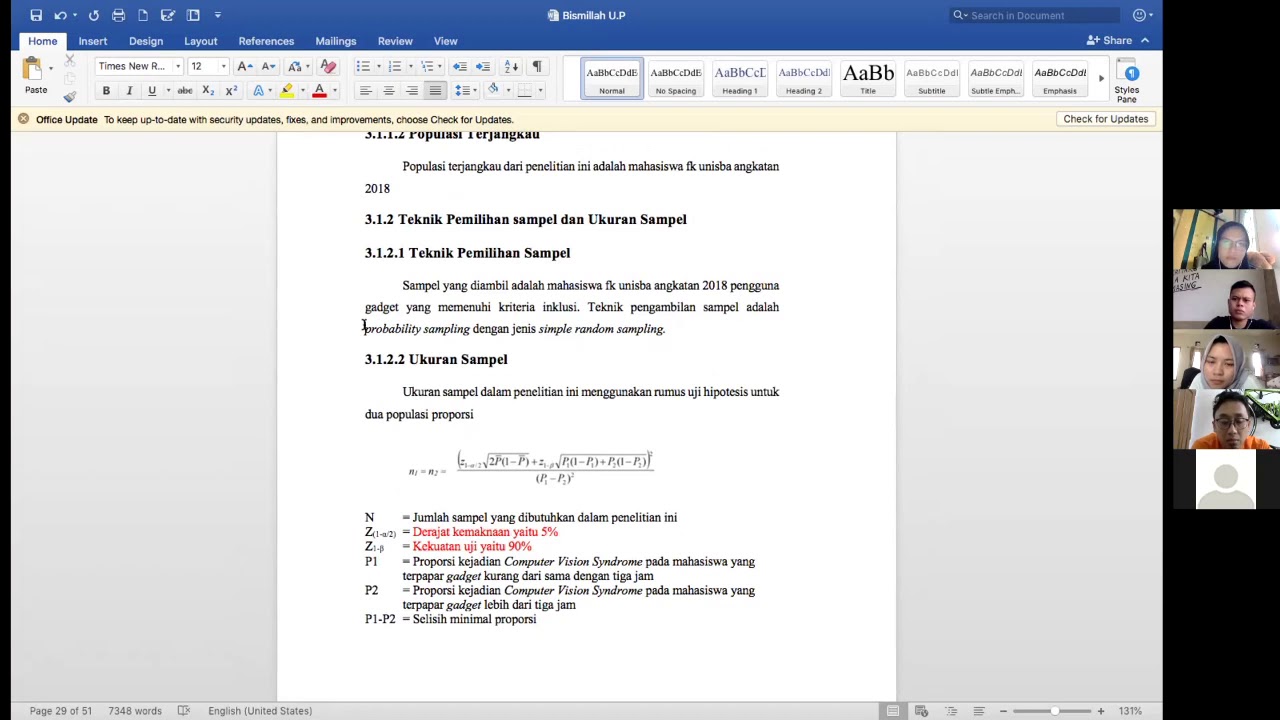The image size is (1280, 720).
Task: Change the language English (United States)
Action: point(260,711)
